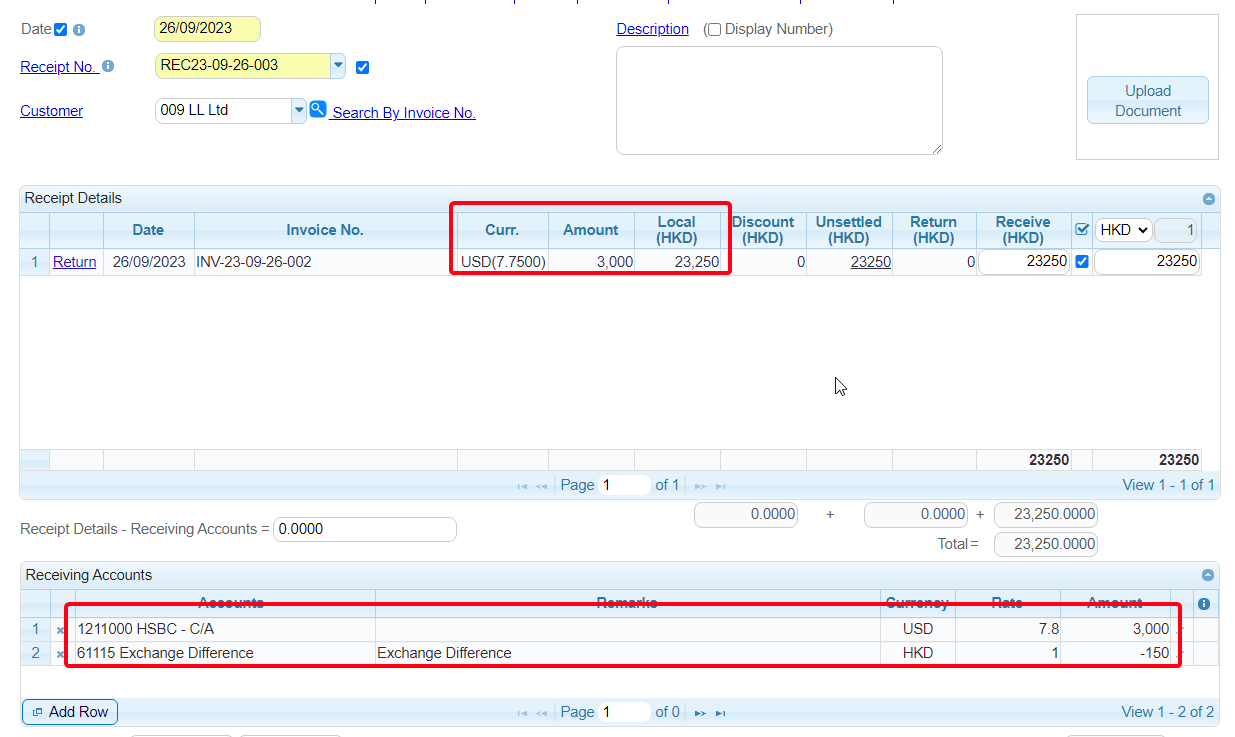This screenshot has width=1235, height=737.
Task: Collapse the Receiving Accounts panel
Action: (x=1208, y=575)
